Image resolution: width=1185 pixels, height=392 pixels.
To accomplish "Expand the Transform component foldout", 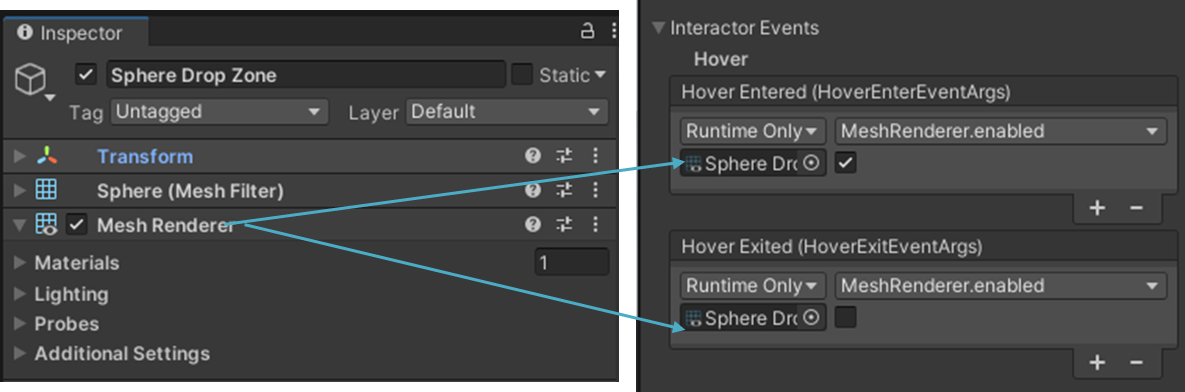I will click(x=20, y=156).
